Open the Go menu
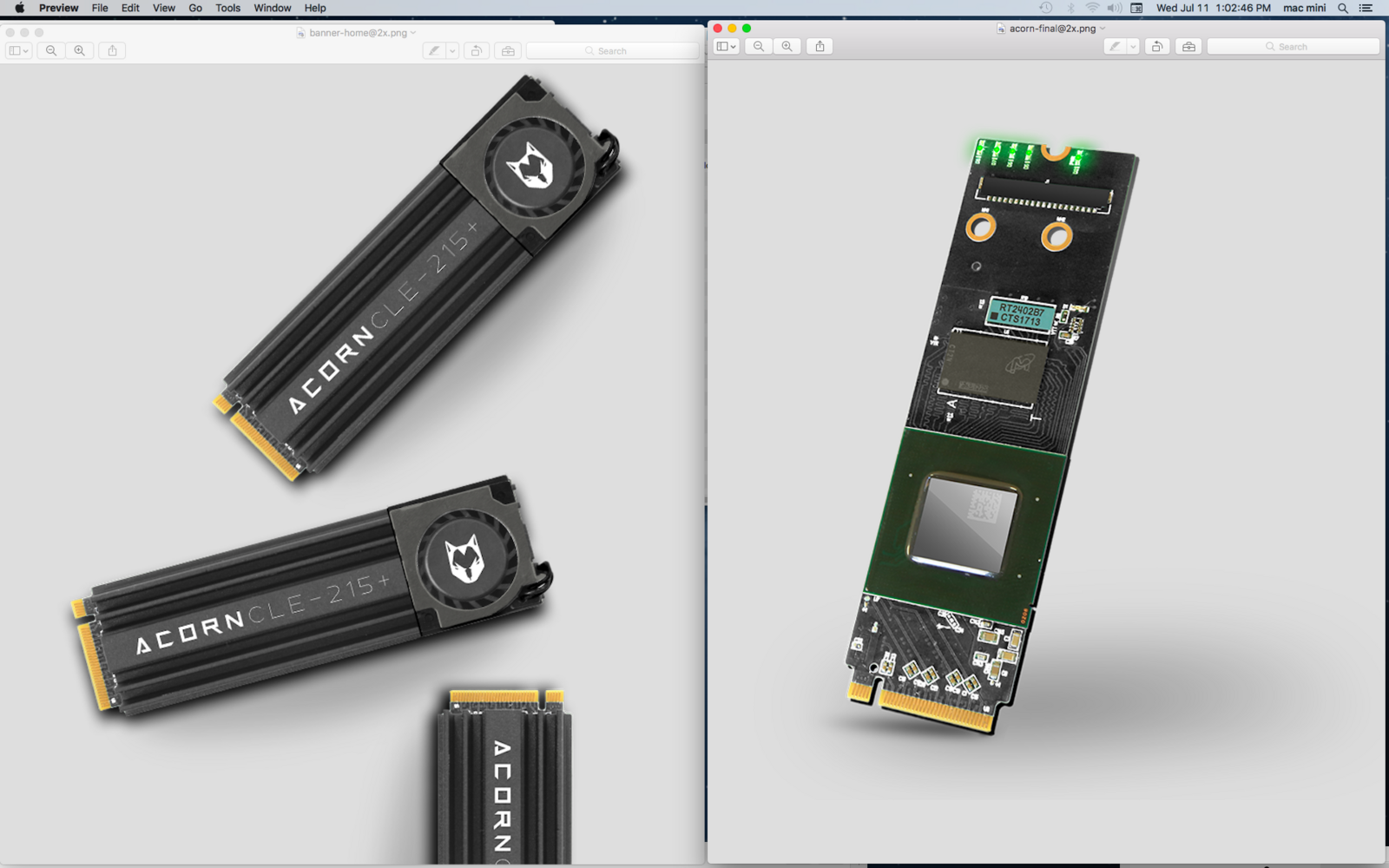This screenshot has width=1389, height=868. pos(195,8)
